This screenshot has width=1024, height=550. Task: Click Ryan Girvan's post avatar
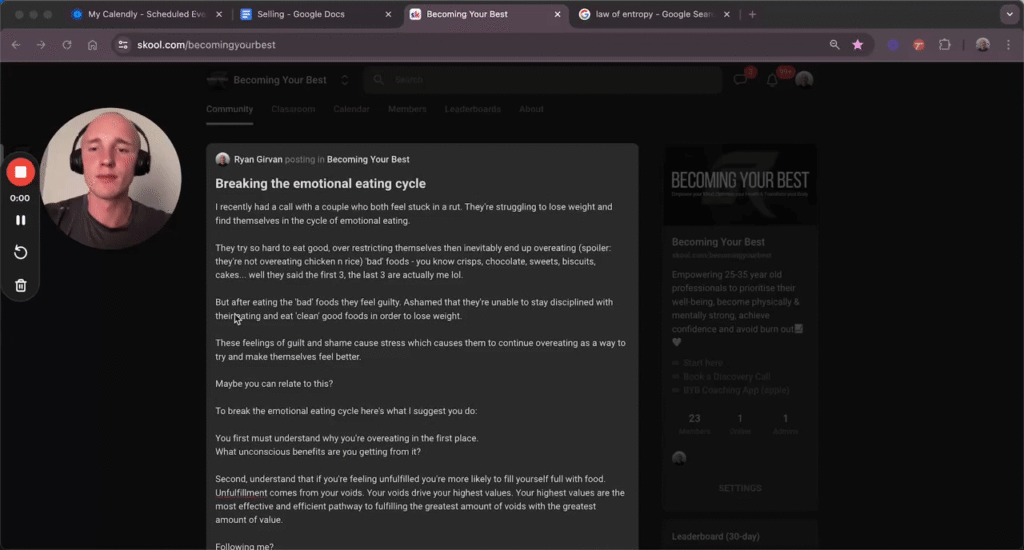tap(223, 159)
